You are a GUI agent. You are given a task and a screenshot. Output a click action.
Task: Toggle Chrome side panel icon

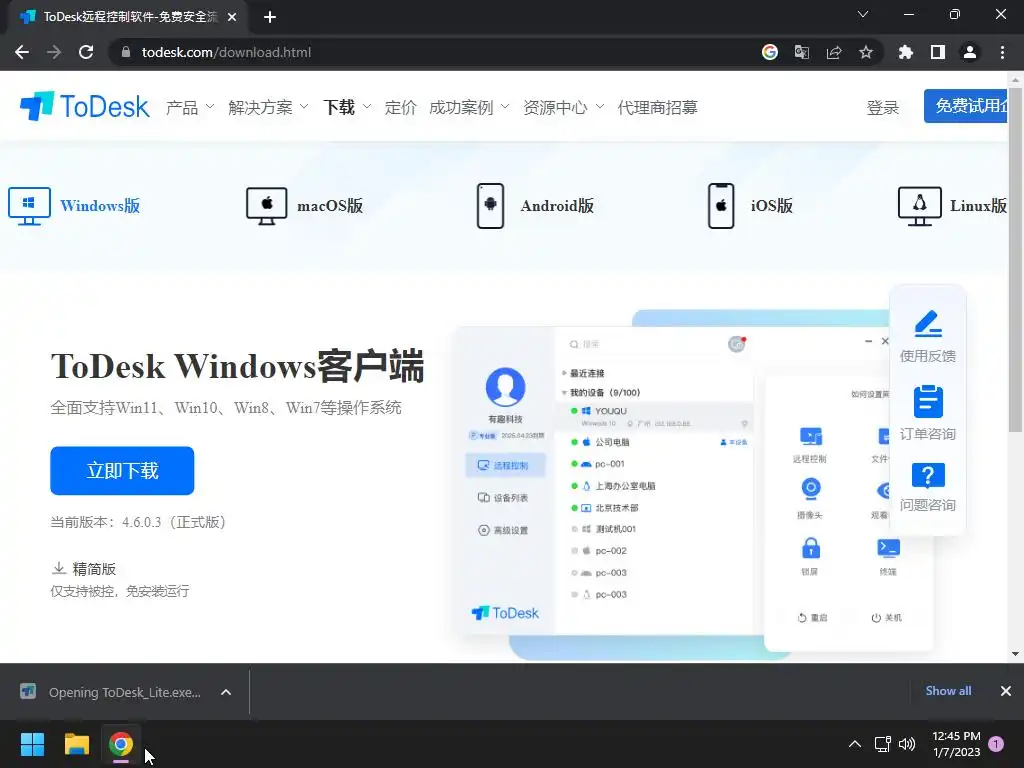coord(938,52)
